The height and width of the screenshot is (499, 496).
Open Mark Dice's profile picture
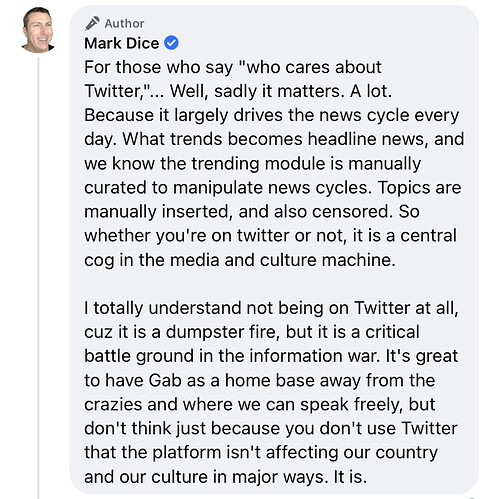pyautogui.click(x=38, y=30)
